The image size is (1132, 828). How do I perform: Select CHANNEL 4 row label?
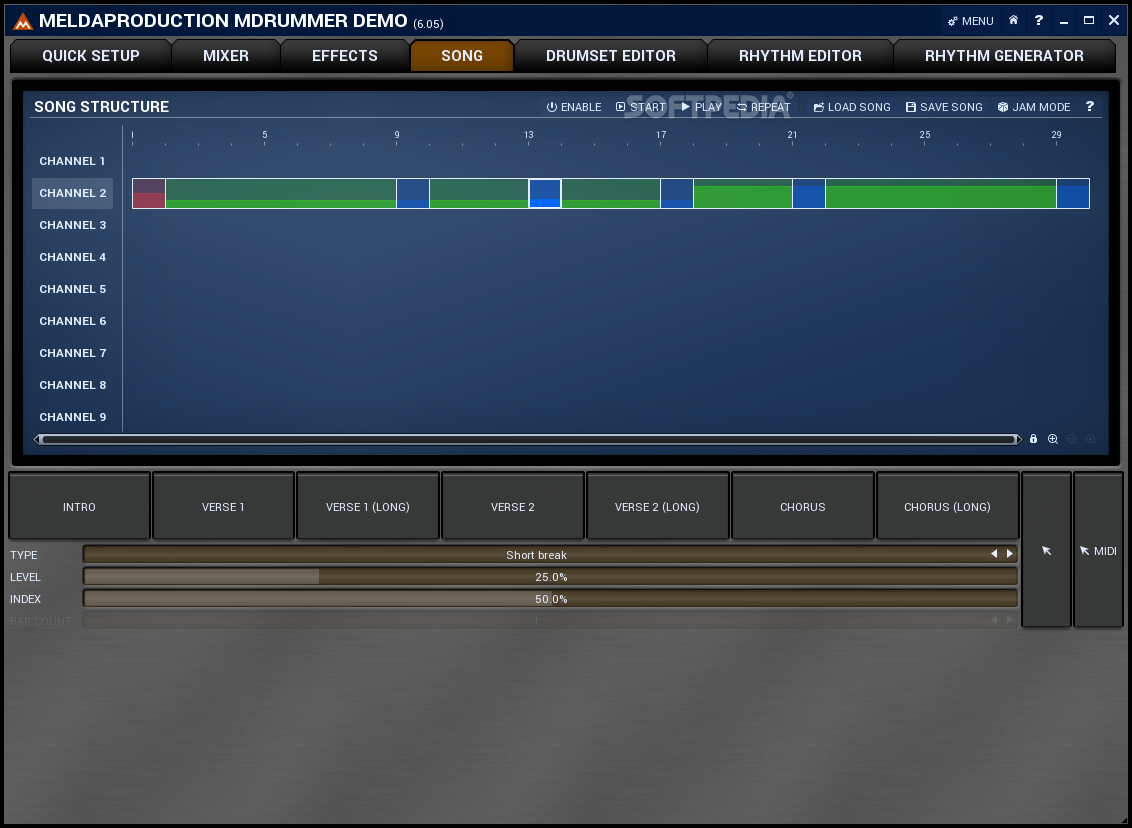[x=72, y=257]
